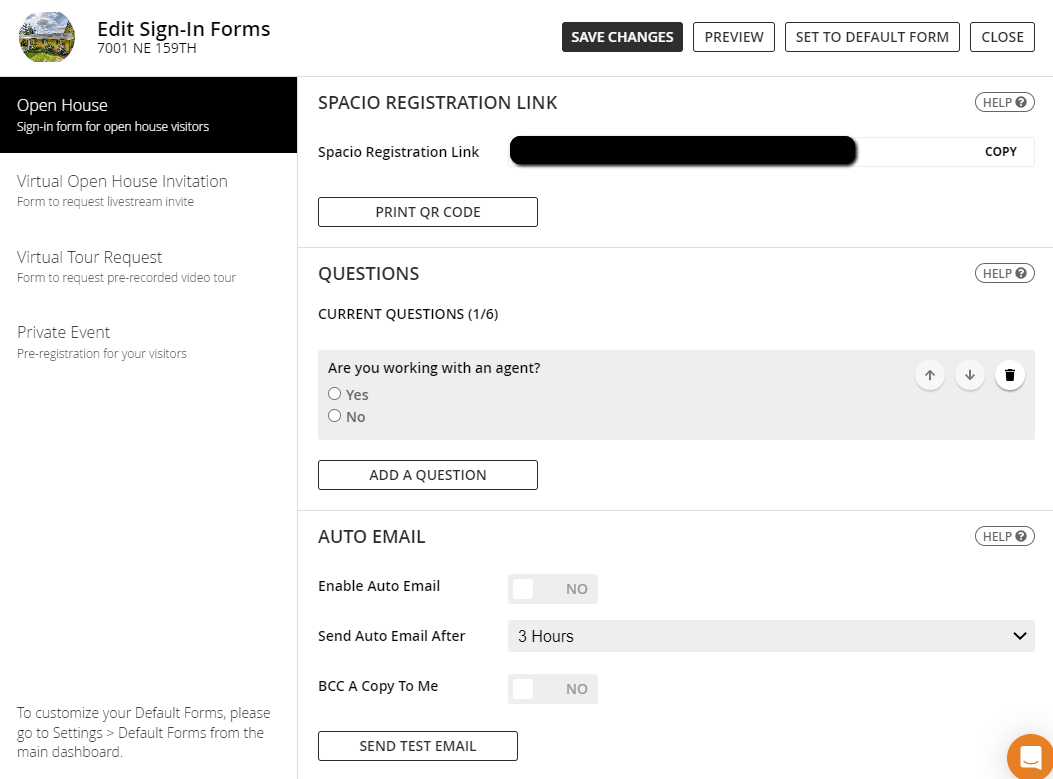The width and height of the screenshot is (1053, 779).
Task: Click ADD A QUESTION
Action: click(427, 474)
